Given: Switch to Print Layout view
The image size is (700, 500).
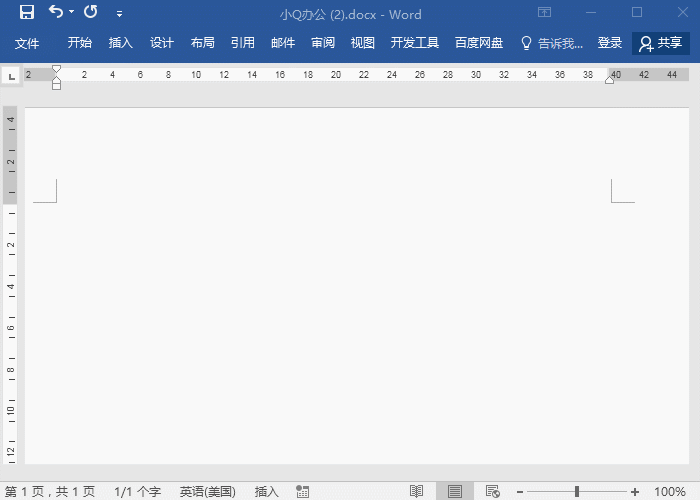Looking at the screenshot, I should click(454, 491).
